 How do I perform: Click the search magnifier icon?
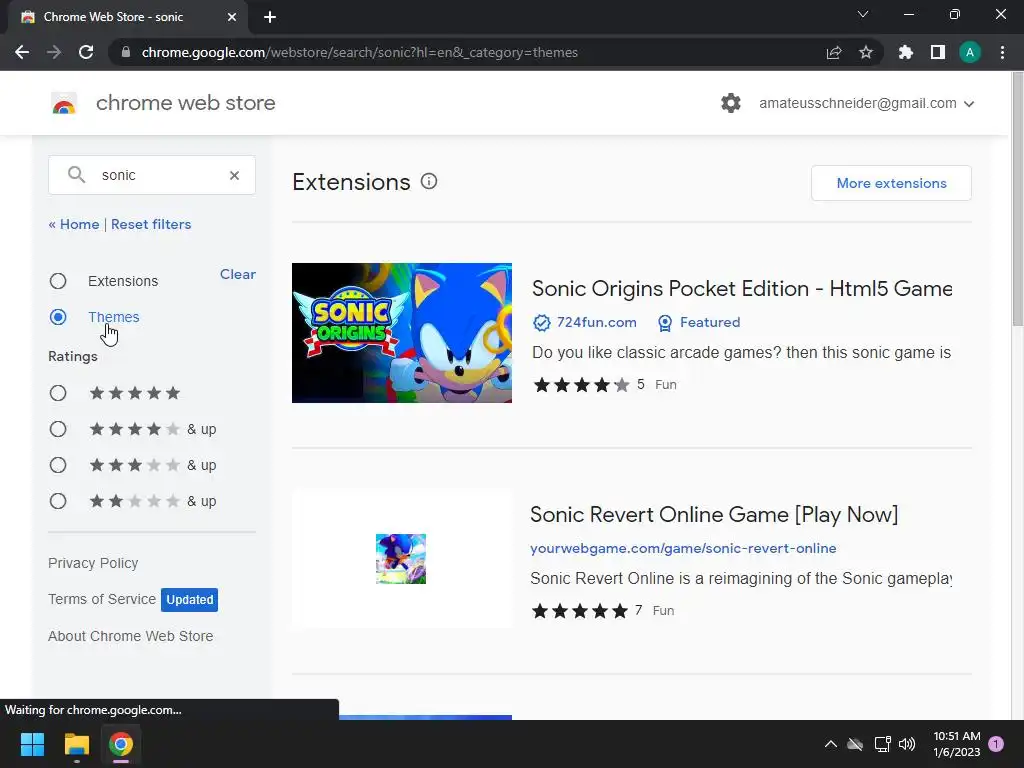[76, 175]
